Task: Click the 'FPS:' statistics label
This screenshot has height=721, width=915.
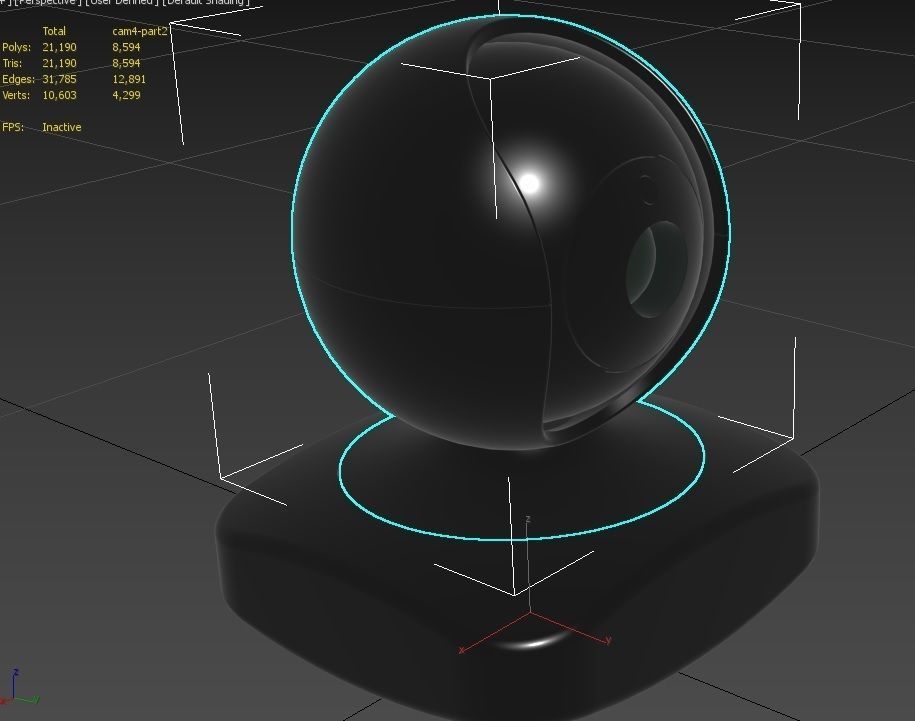Action: [13, 127]
